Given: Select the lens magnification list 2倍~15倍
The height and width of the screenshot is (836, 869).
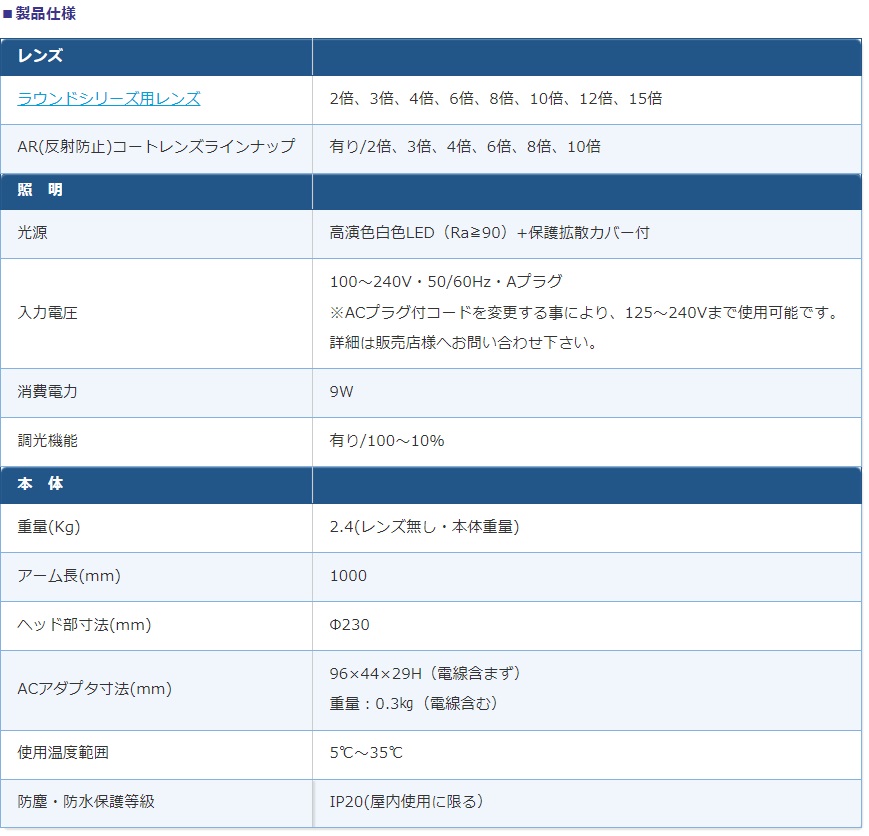Looking at the screenshot, I should [495, 99].
